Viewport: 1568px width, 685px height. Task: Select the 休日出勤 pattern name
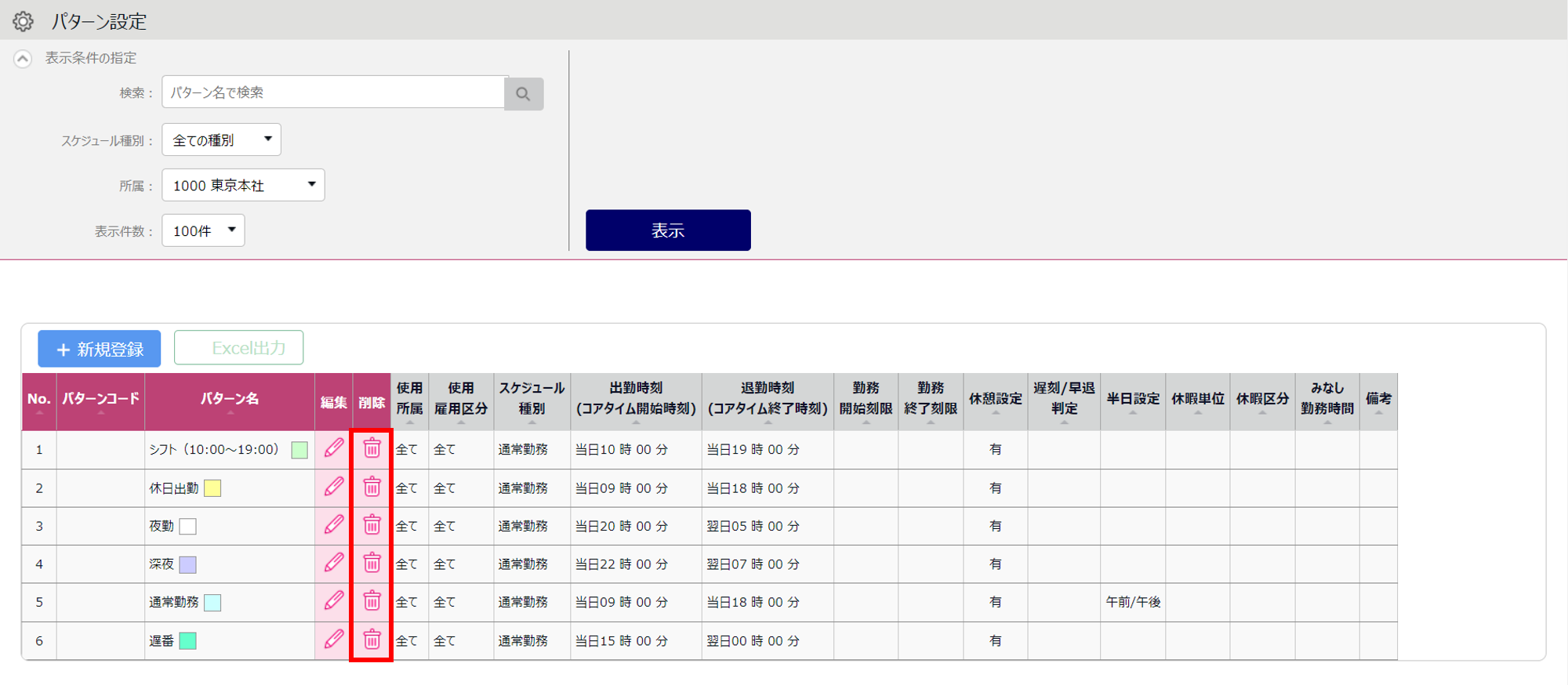(x=174, y=488)
